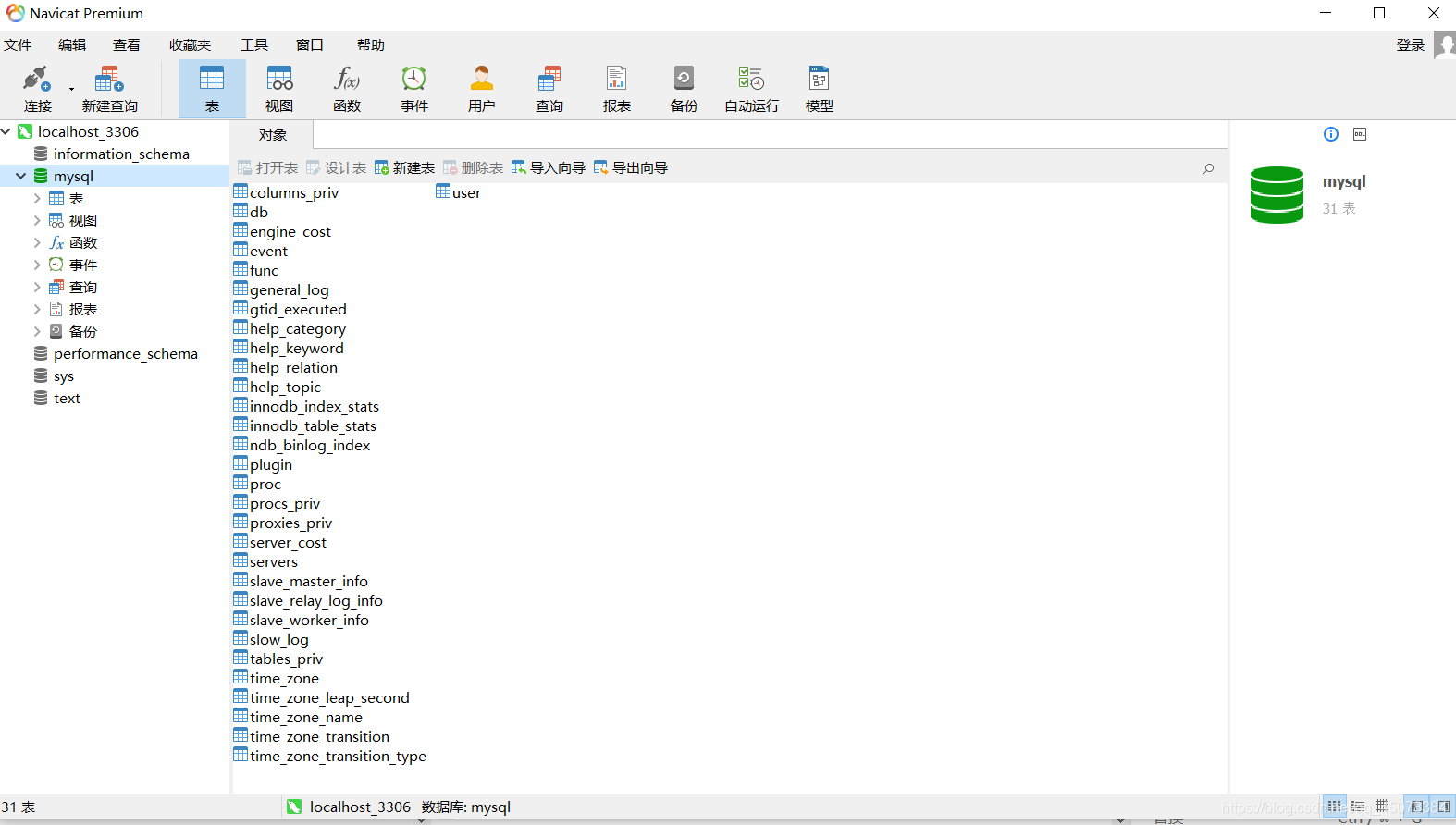Screen dimensions: 1456x825
Task: Select the innodb_index_stats table
Action: pyautogui.click(x=306, y=406)
